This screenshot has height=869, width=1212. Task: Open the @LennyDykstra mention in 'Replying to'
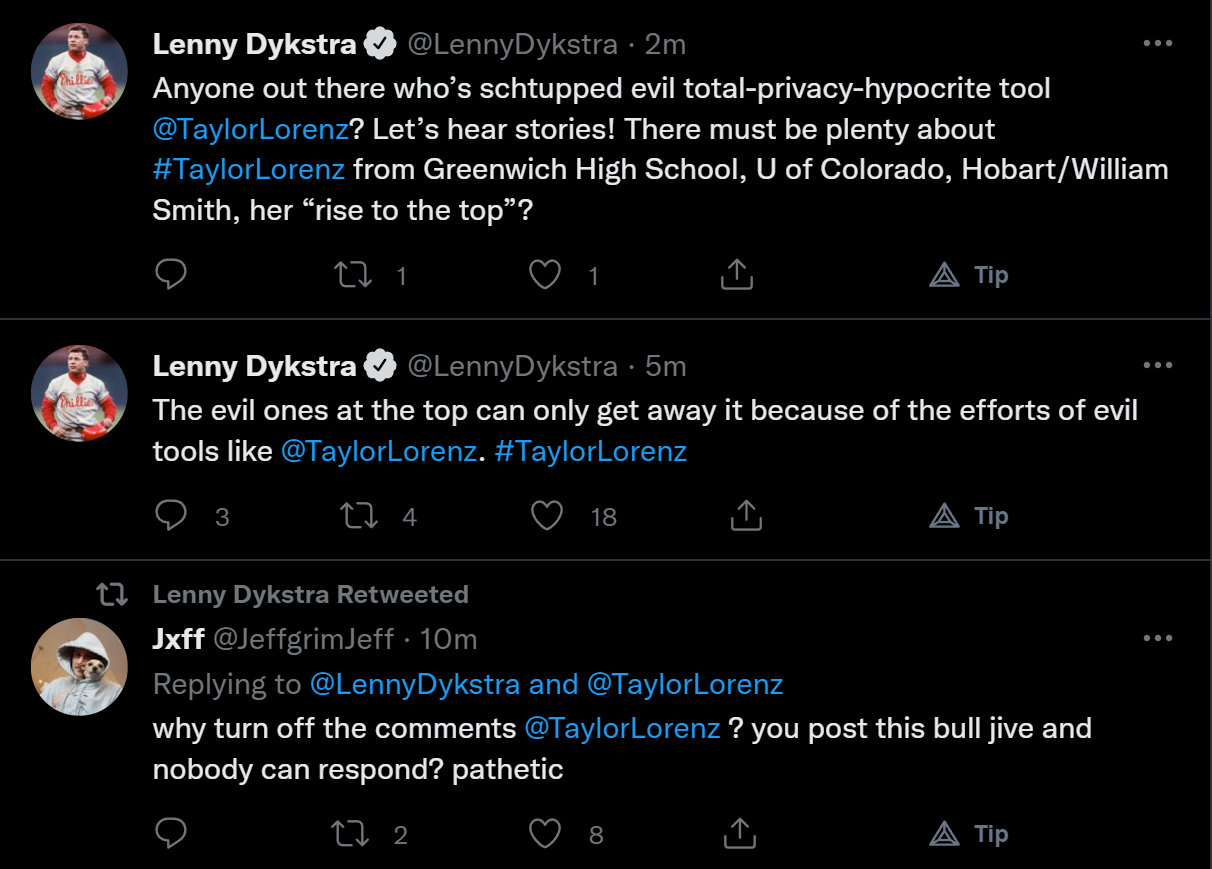pyautogui.click(x=415, y=684)
